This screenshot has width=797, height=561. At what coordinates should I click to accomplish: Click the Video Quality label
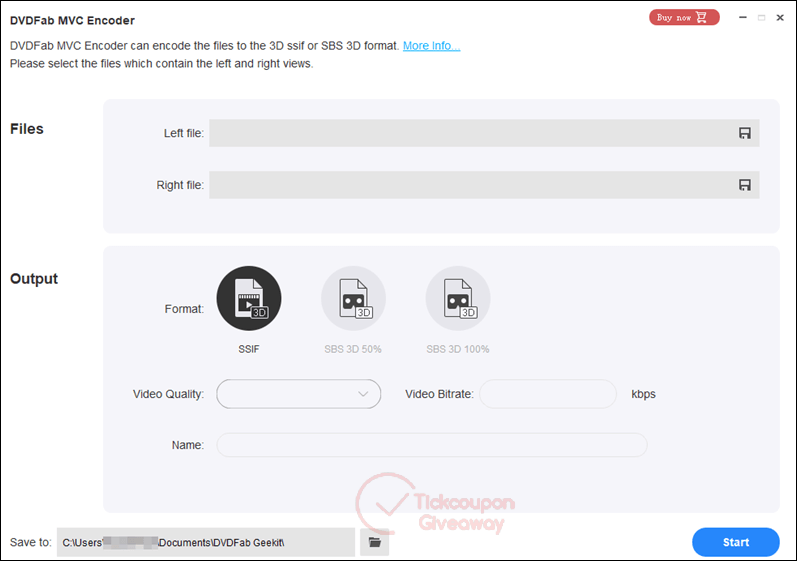click(168, 394)
